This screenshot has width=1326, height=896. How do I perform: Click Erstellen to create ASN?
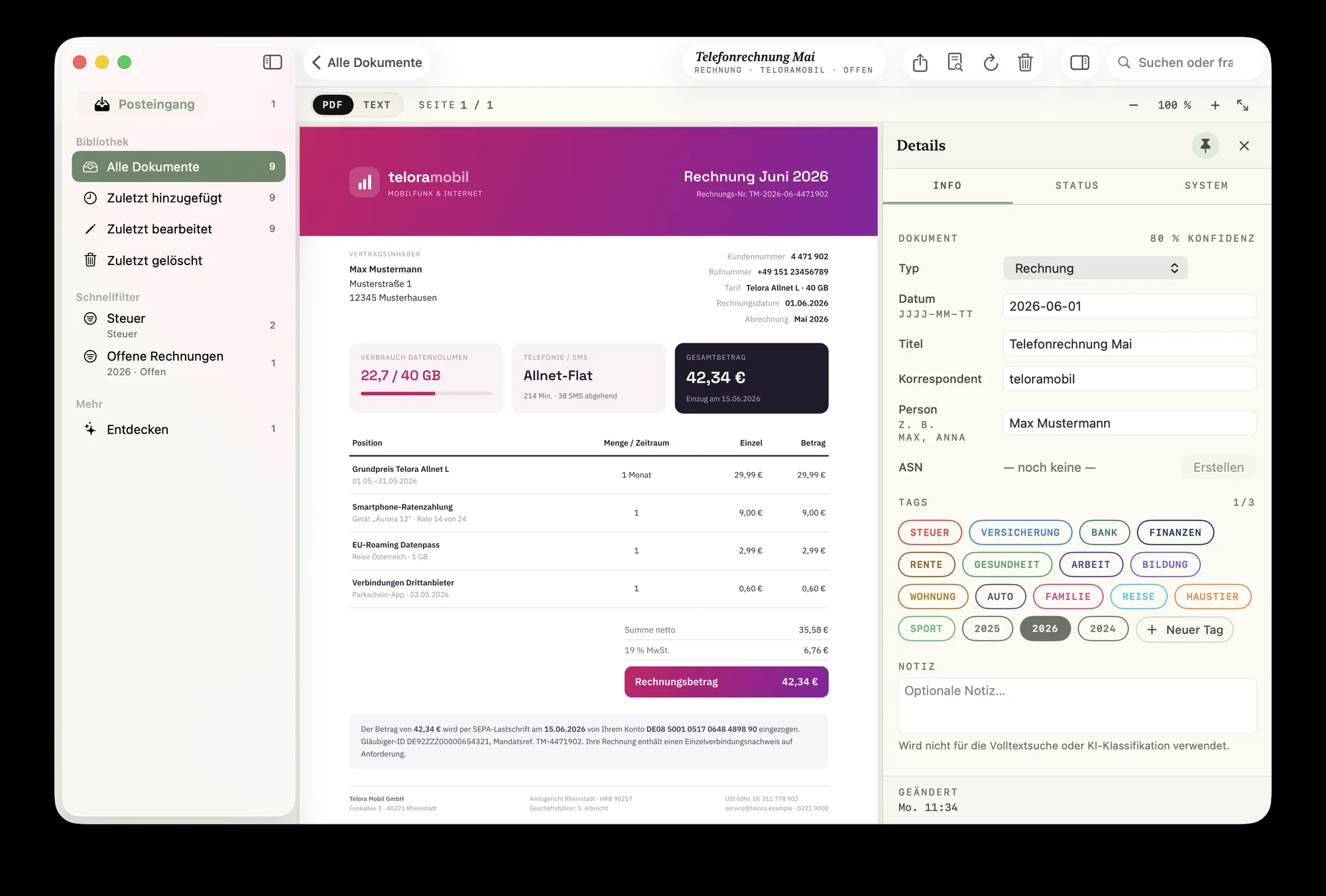[1219, 467]
